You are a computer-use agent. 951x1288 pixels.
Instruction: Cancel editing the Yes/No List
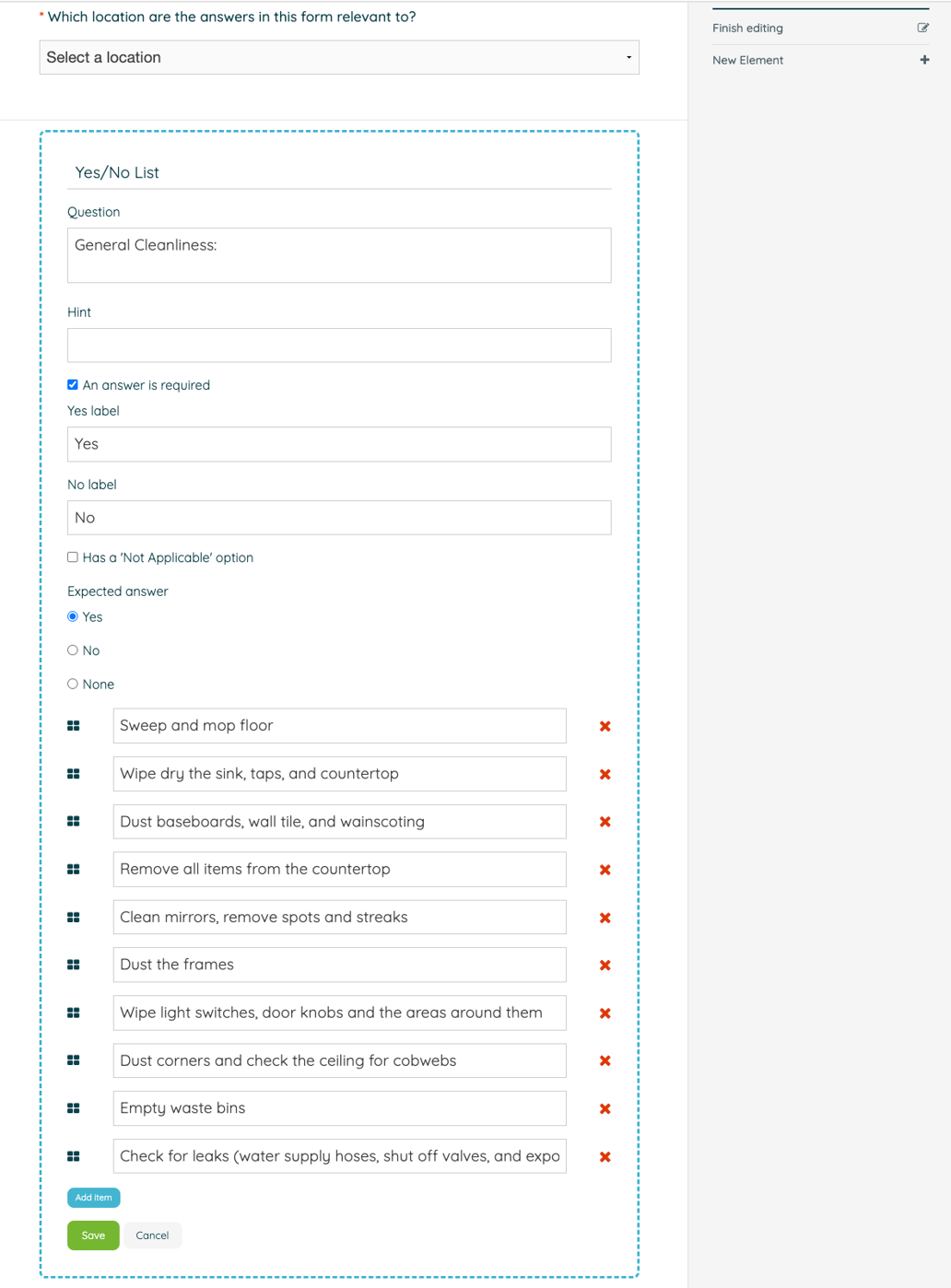pyautogui.click(x=152, y=1235)
